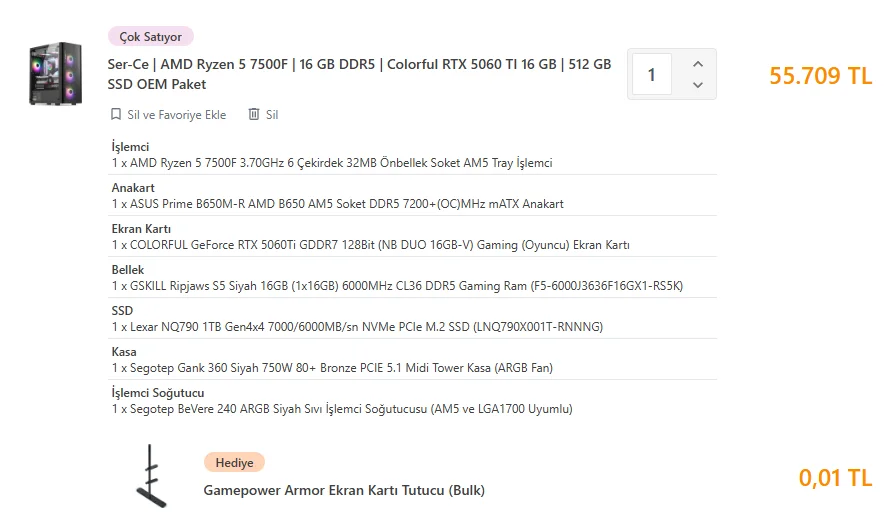Viewport: 896px width, 528px height.
Task: Click the COLORFUL GeForce RTX 5060Ti line
Action: [x=371, y=245]
